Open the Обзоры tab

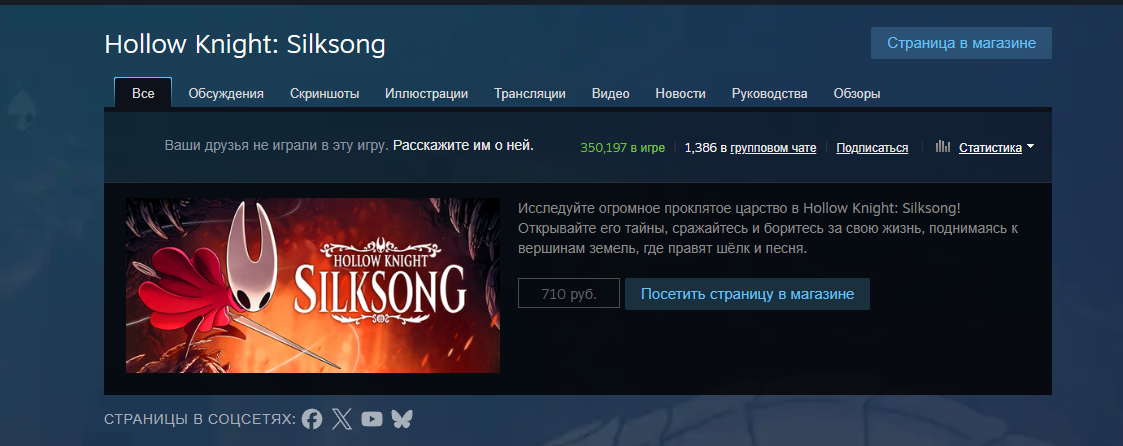pos(857,94)
